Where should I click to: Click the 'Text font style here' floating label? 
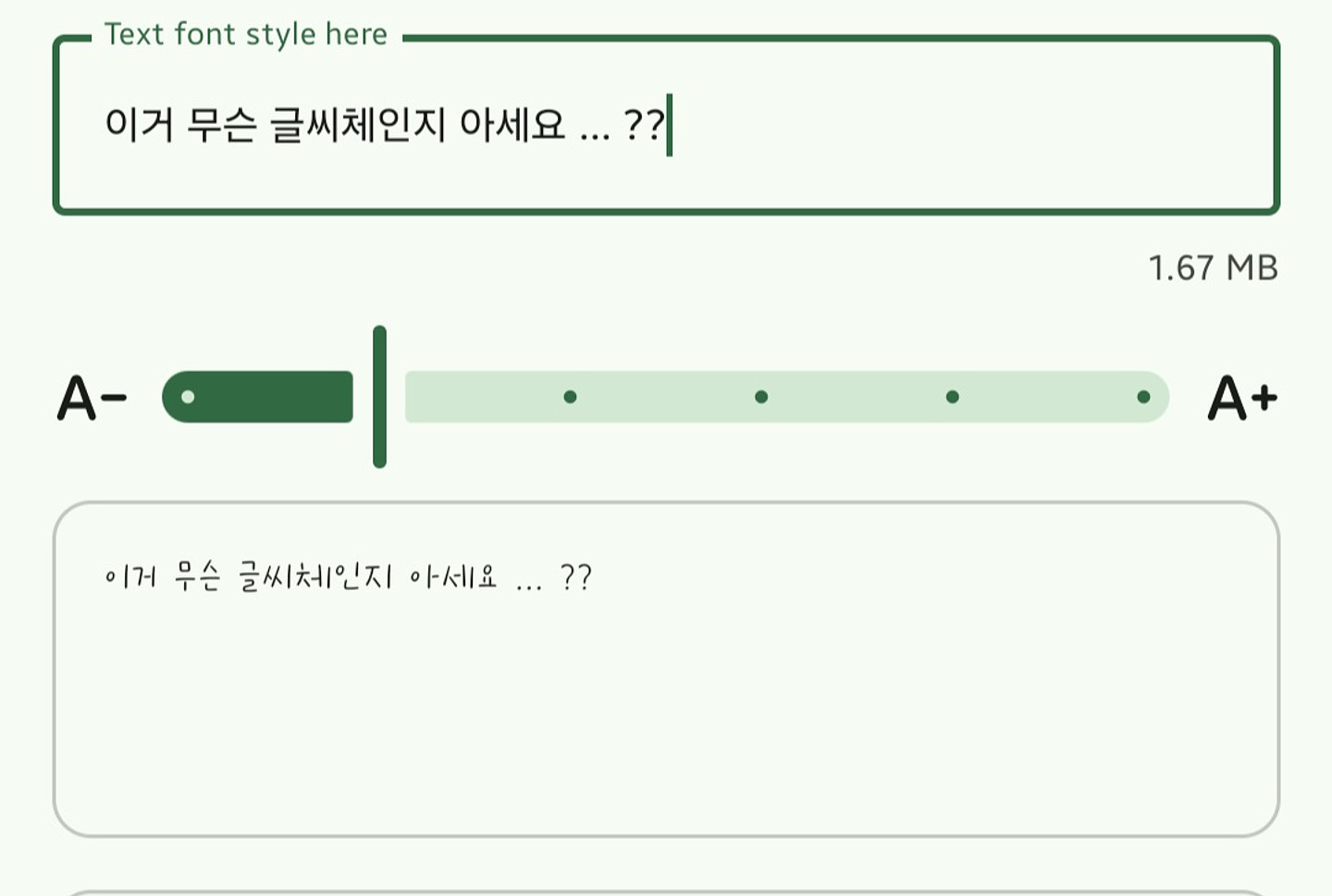tap(245, 34)
